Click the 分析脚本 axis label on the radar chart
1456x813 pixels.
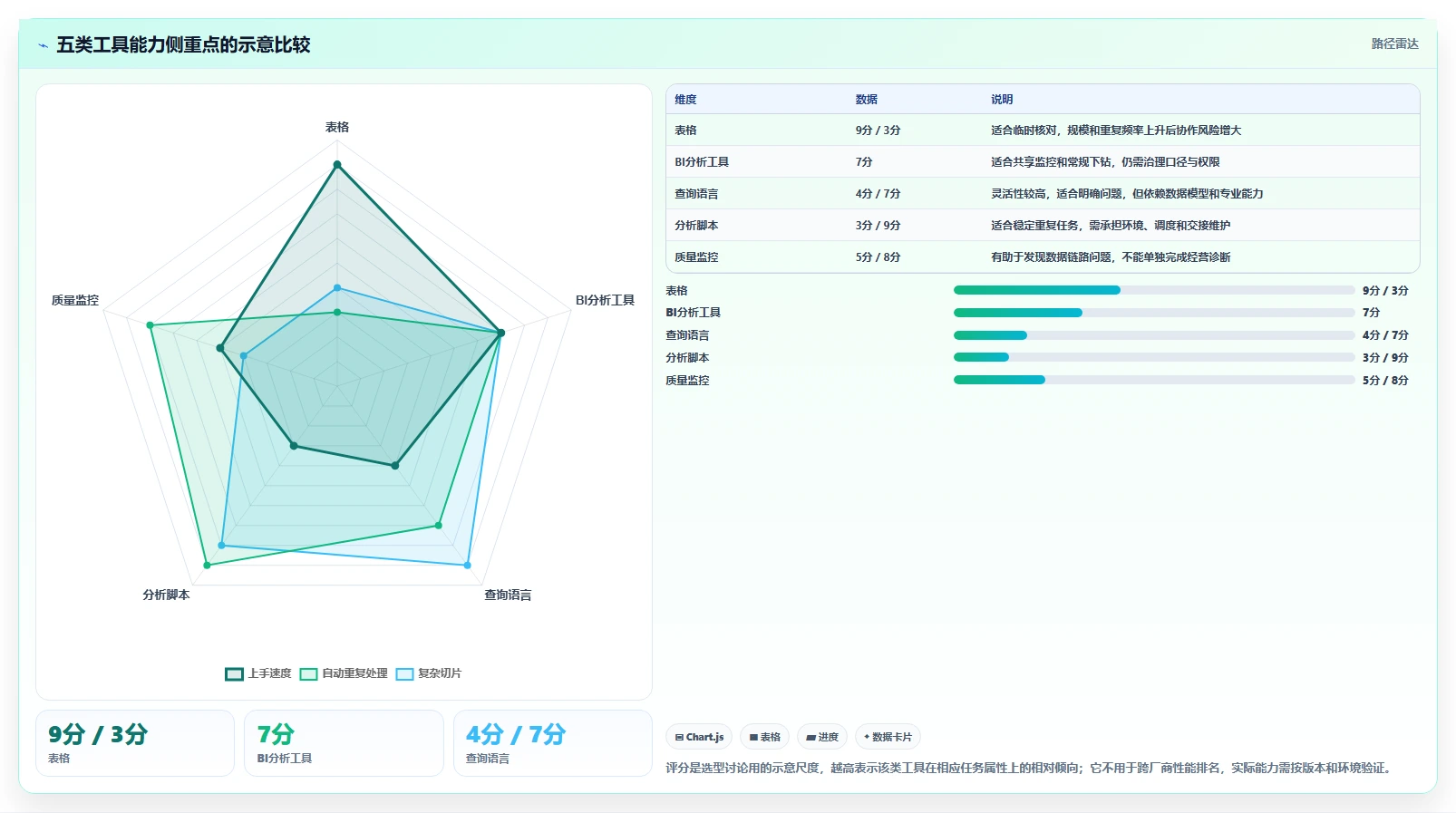pyautogui.click(x=166, y=595)
